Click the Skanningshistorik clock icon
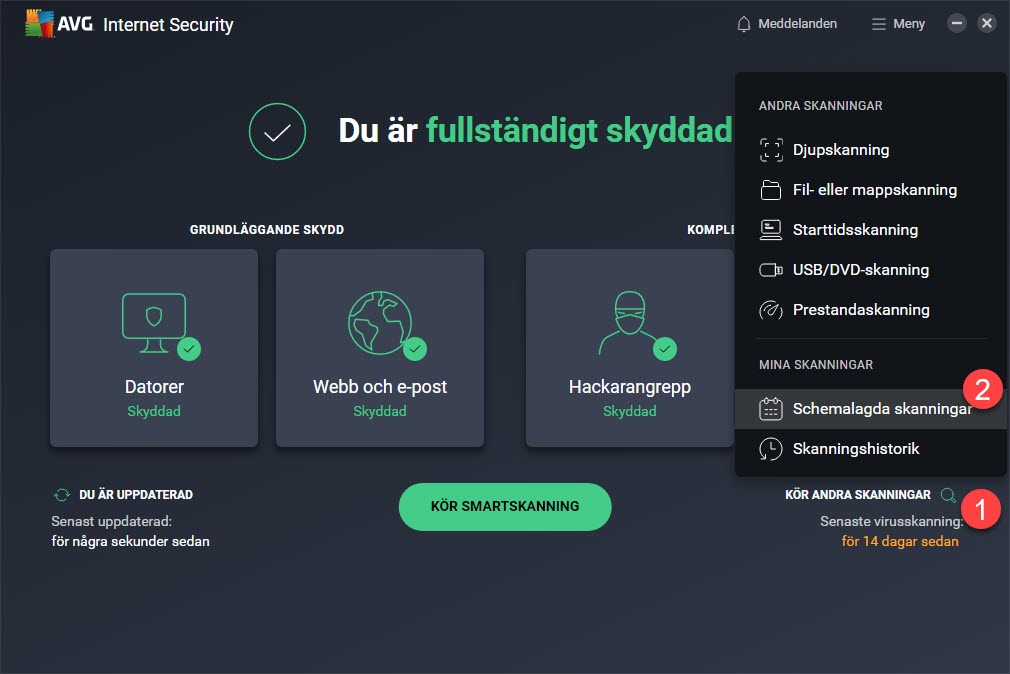Viewport: 1010px width, 674px height. pos(770,449)
